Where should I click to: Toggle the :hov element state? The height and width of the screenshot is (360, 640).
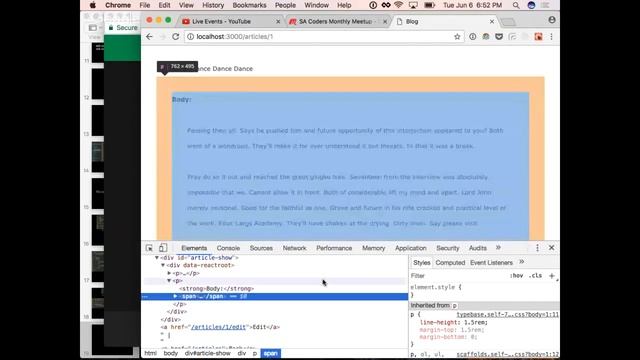pyautogui.click(x=516, y=276)
